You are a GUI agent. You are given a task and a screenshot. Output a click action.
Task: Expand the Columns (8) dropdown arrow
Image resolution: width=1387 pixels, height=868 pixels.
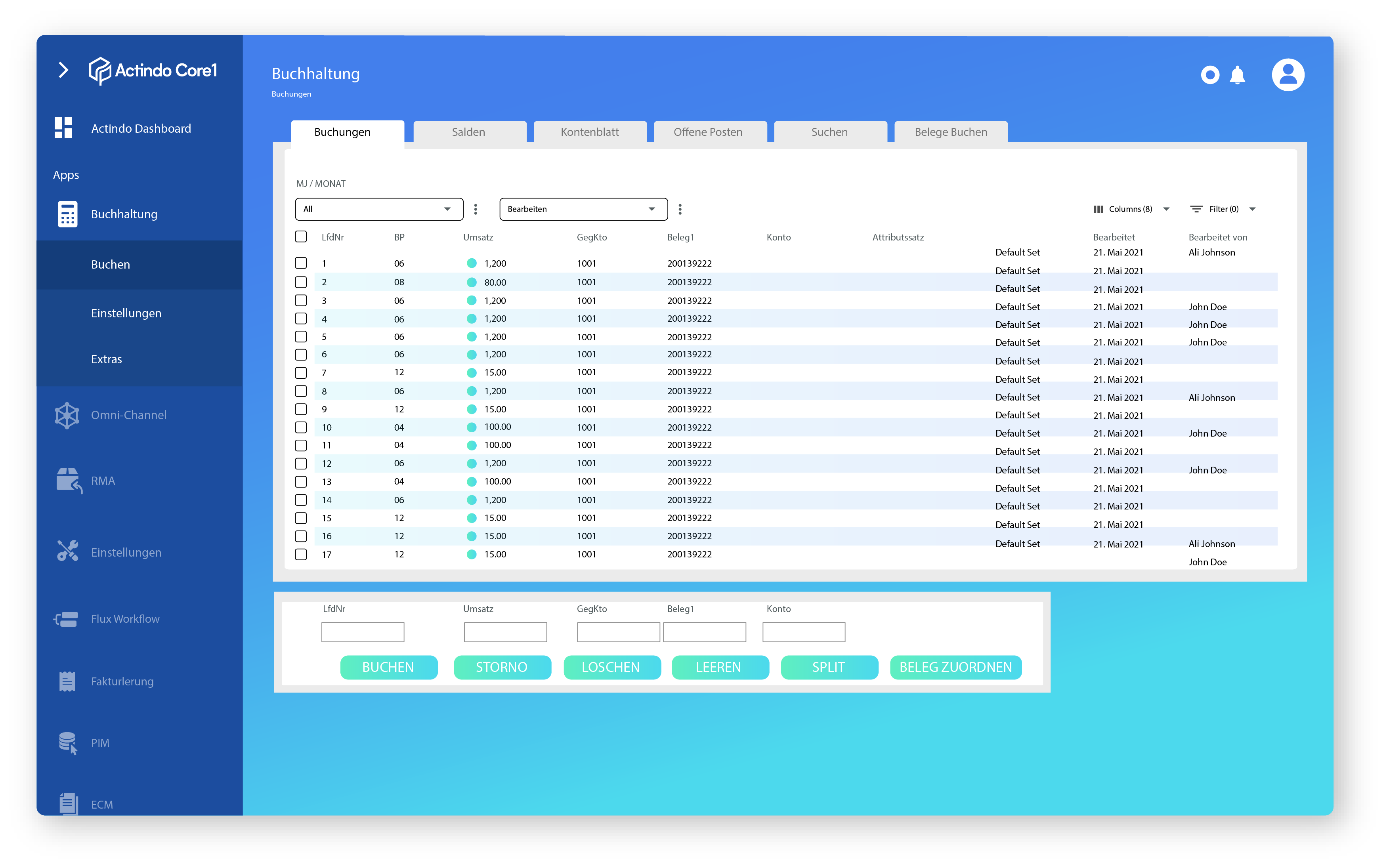[x=1166, y=209]
